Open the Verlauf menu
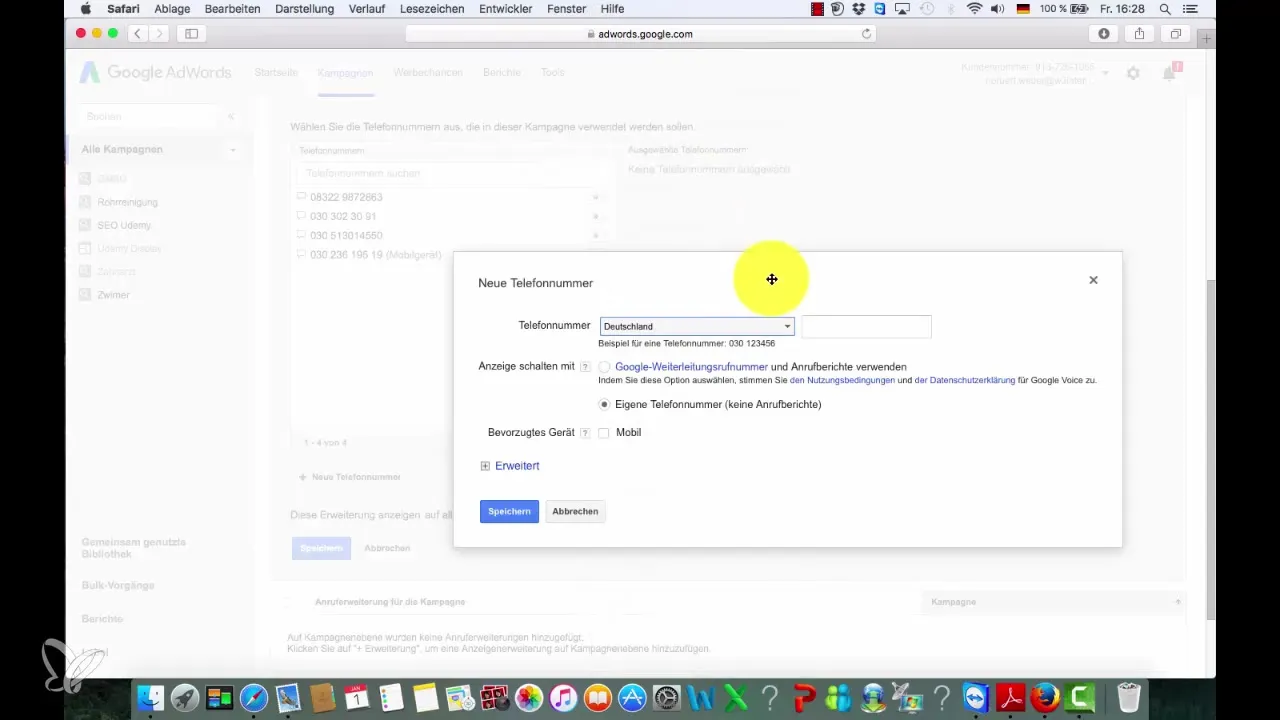Image resolution: width=1280 pixels, height=720 pixels. 369,9
